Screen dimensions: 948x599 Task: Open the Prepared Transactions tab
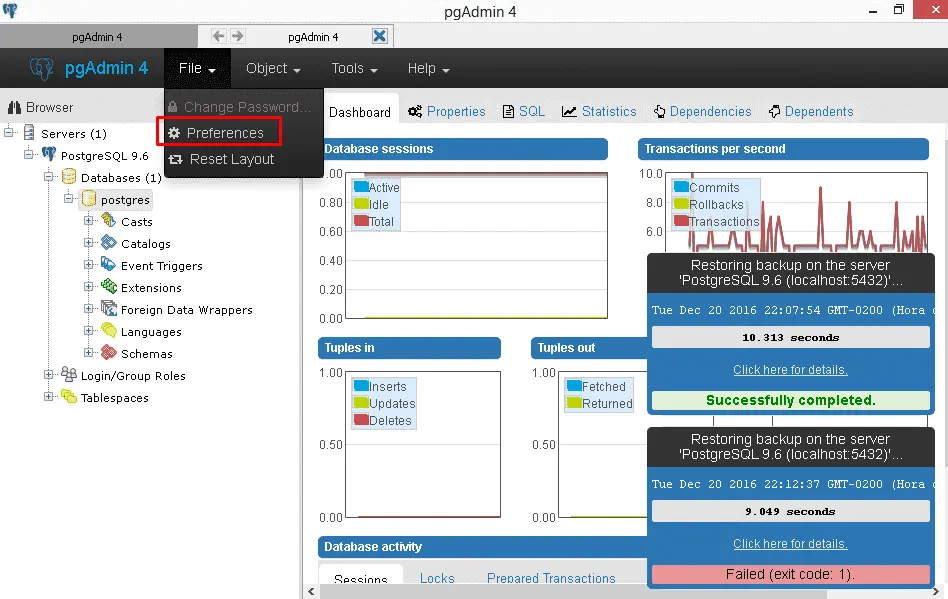(551, 578)
